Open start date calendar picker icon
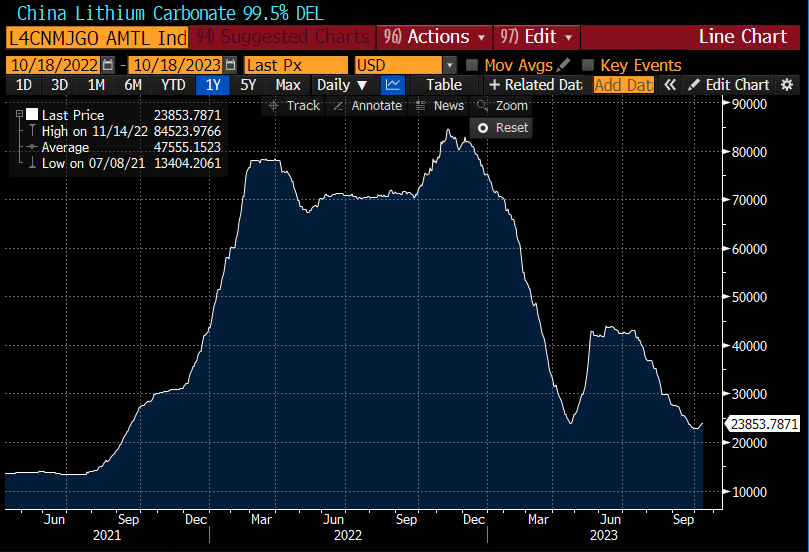This screenshot has height=552, width=809. pos(108,65)
